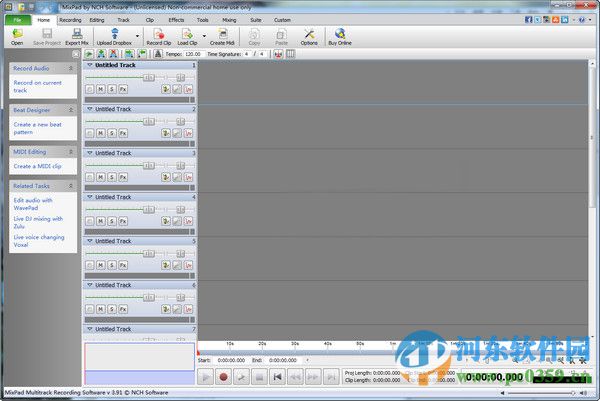The width and height of the screenshot is (600, 401).
Task: Arm record on track 6
Action: [90, 309]
